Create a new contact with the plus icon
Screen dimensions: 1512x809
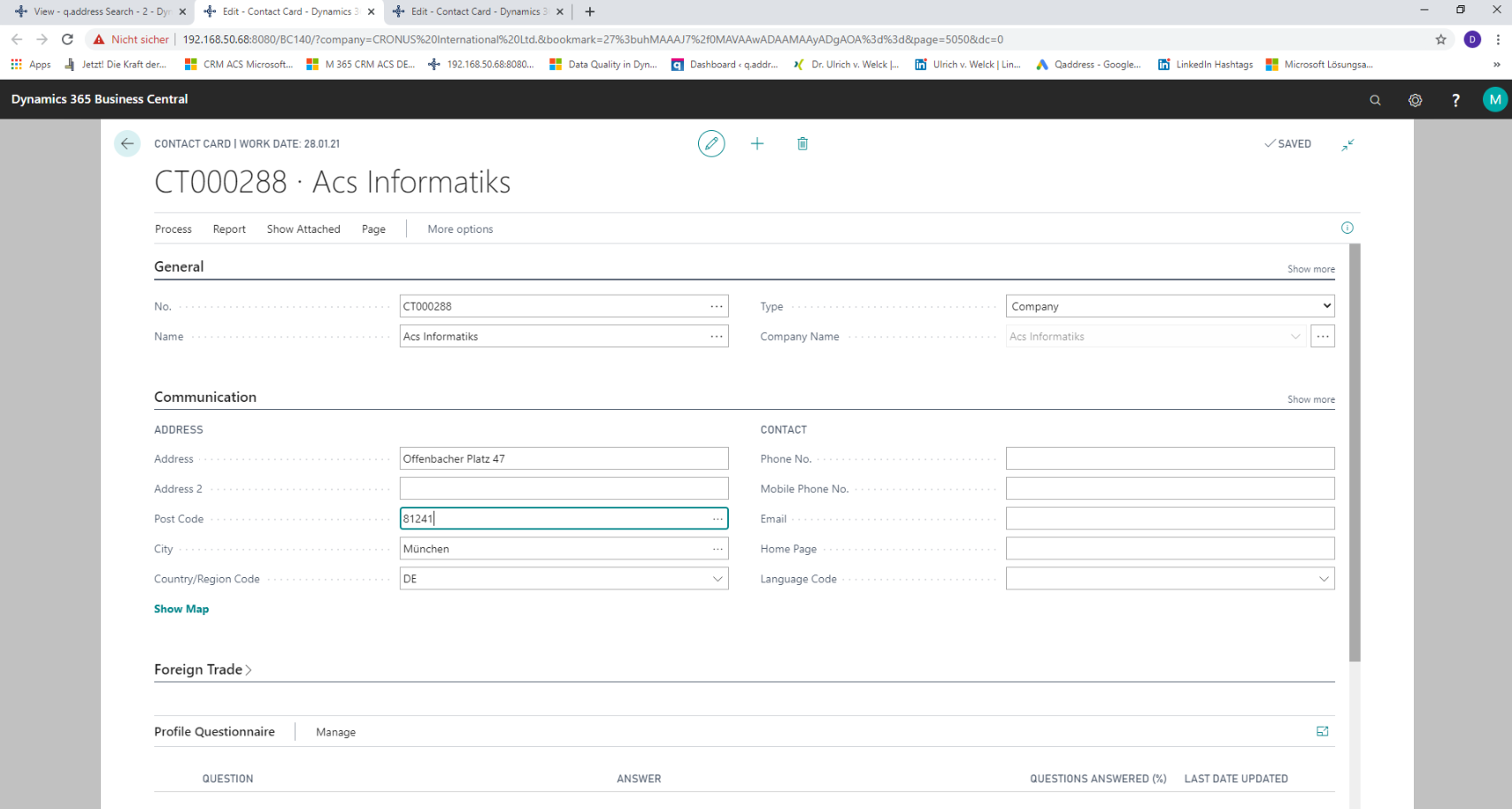pyautogui.click(x=757, y=143)
